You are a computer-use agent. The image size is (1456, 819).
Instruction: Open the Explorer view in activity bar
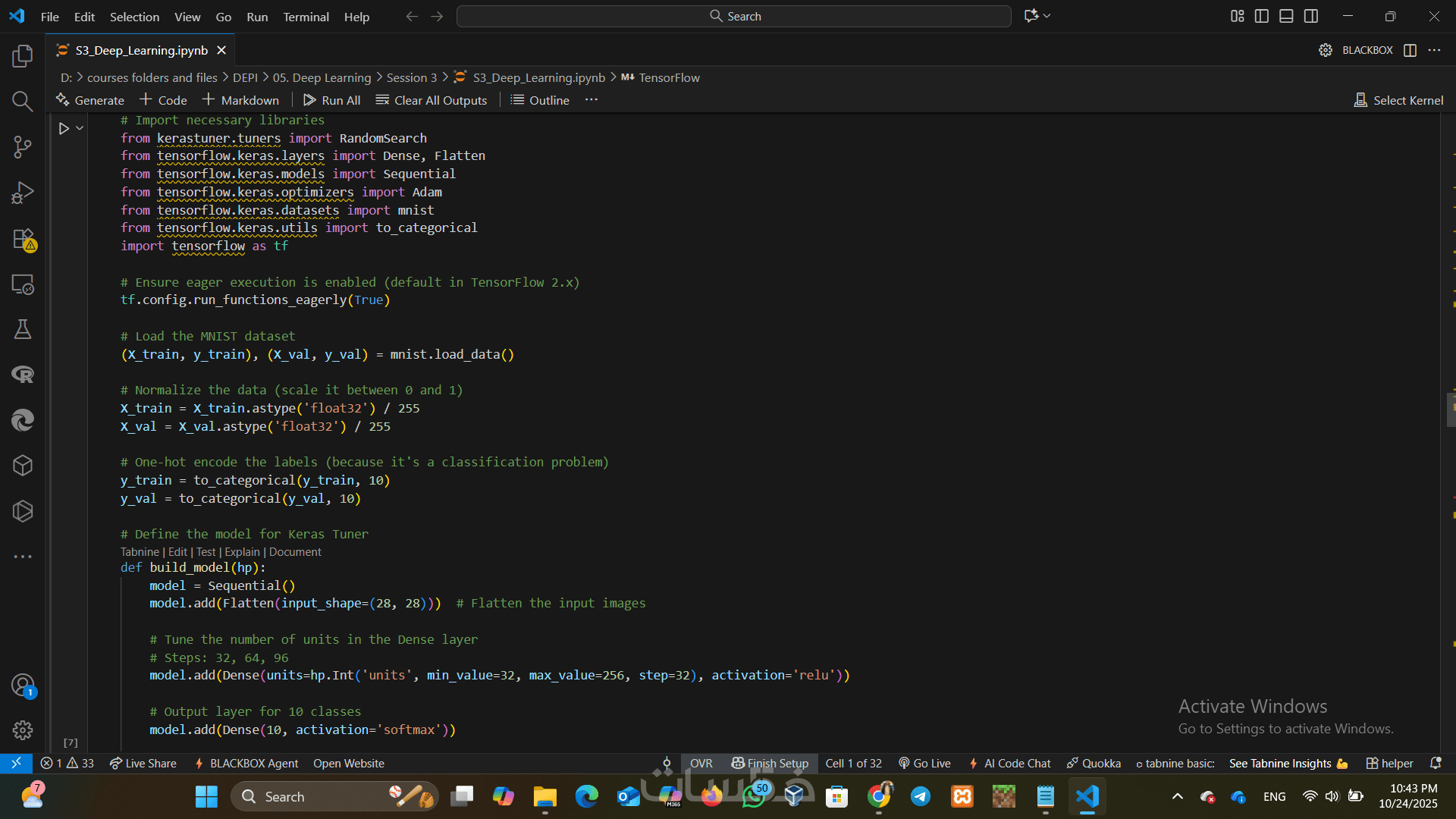pos(23,56)
